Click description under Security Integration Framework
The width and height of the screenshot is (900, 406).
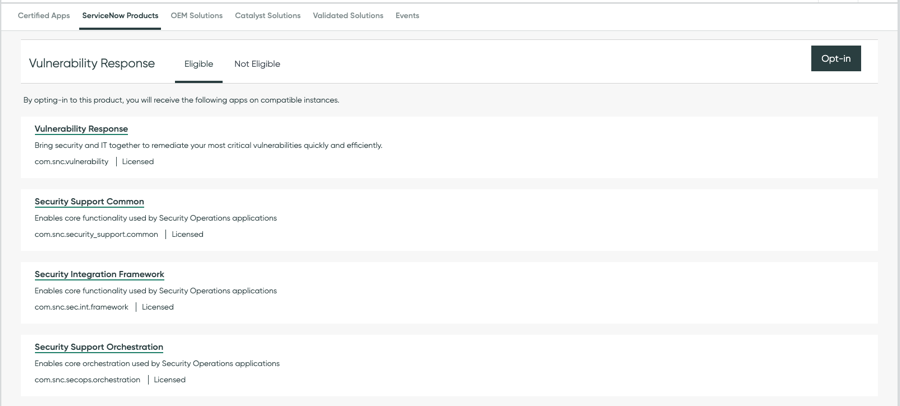pos(156,291)
